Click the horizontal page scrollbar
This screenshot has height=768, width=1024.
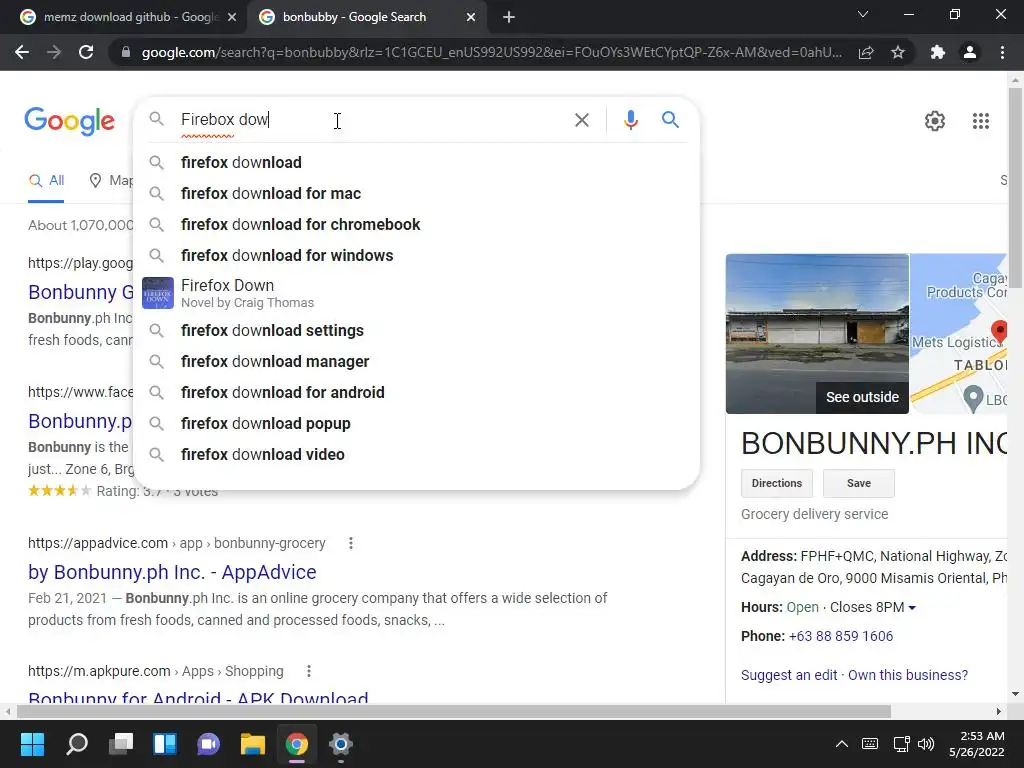tap(453, 711)
